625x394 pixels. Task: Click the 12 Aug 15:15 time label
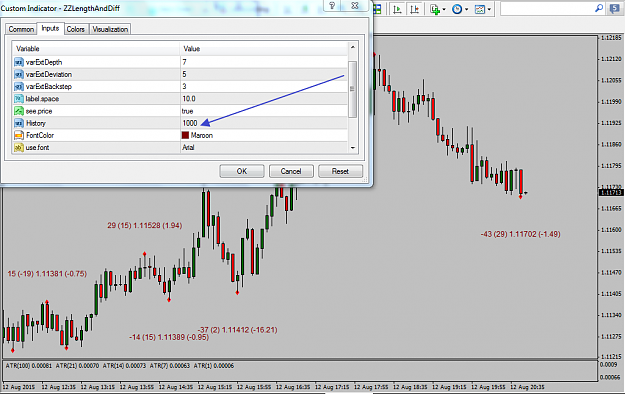click(x=215, y=387)
